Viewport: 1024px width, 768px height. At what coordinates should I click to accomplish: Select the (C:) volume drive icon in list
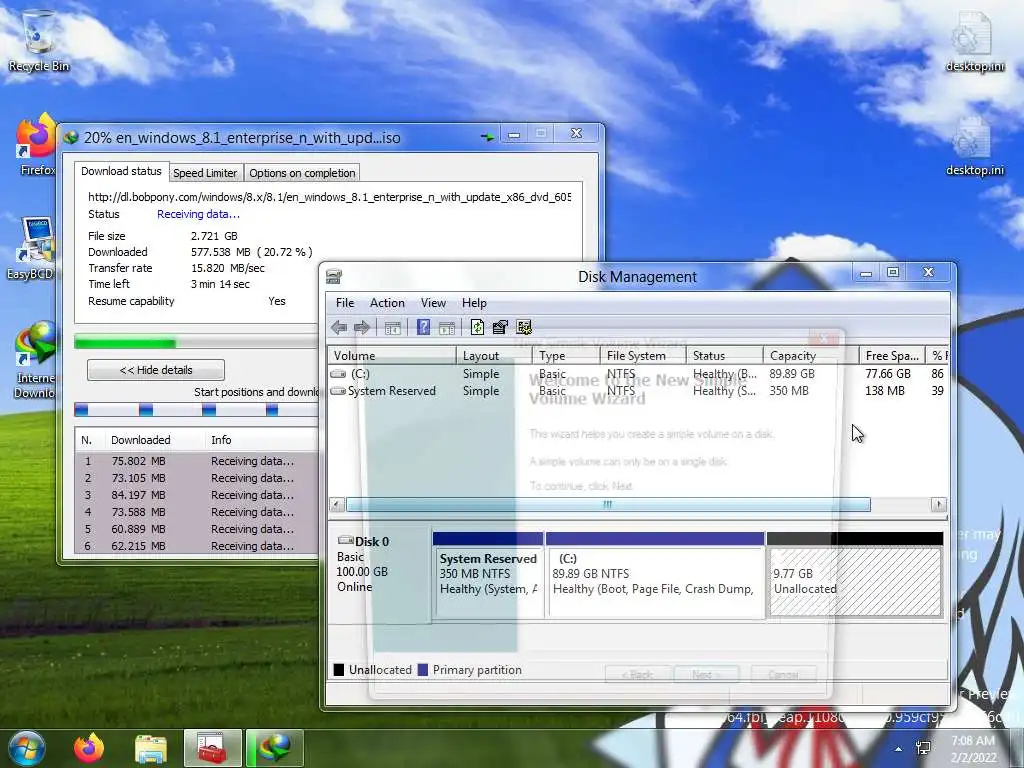coord(338,374)
